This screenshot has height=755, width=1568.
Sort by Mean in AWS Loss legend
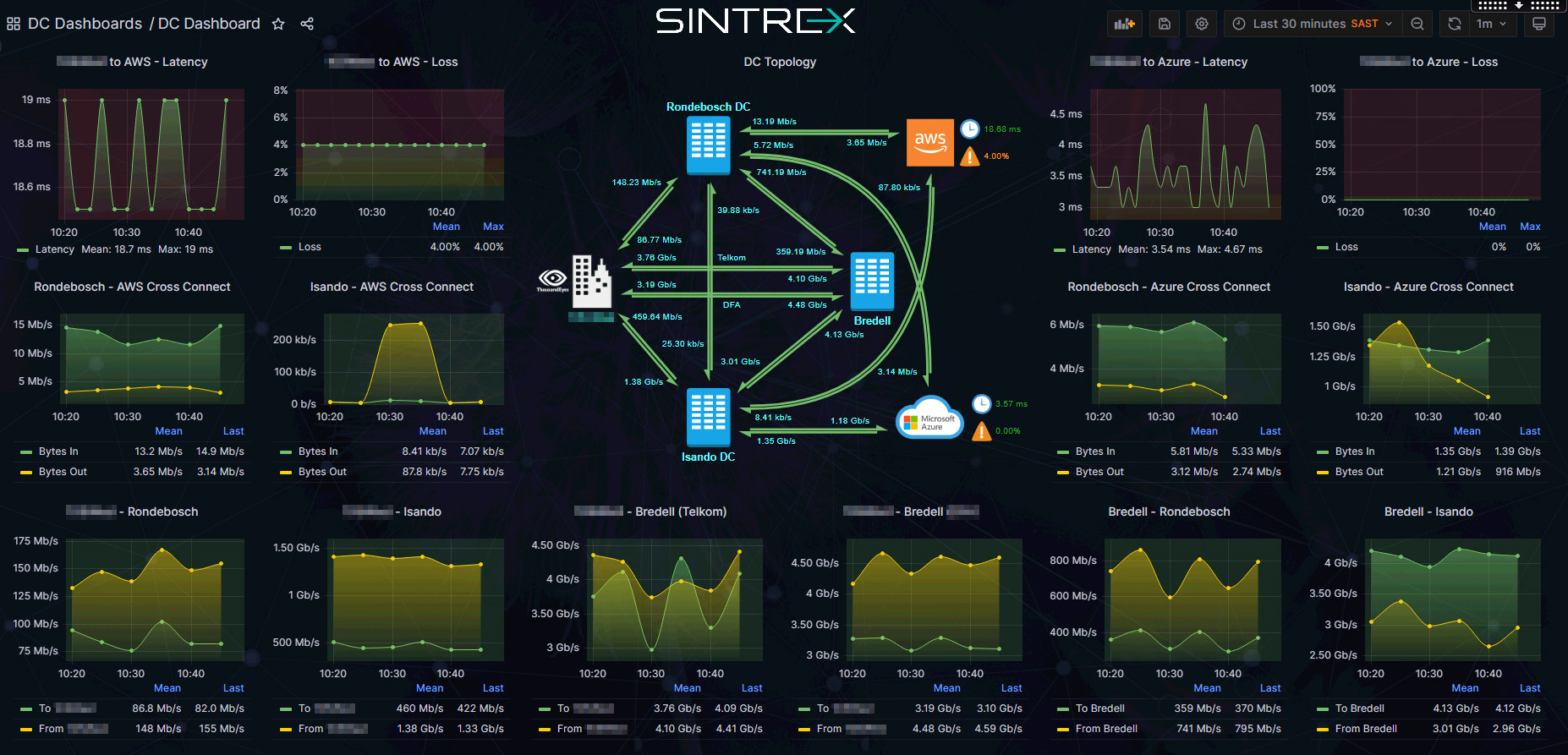pos(446,227)
